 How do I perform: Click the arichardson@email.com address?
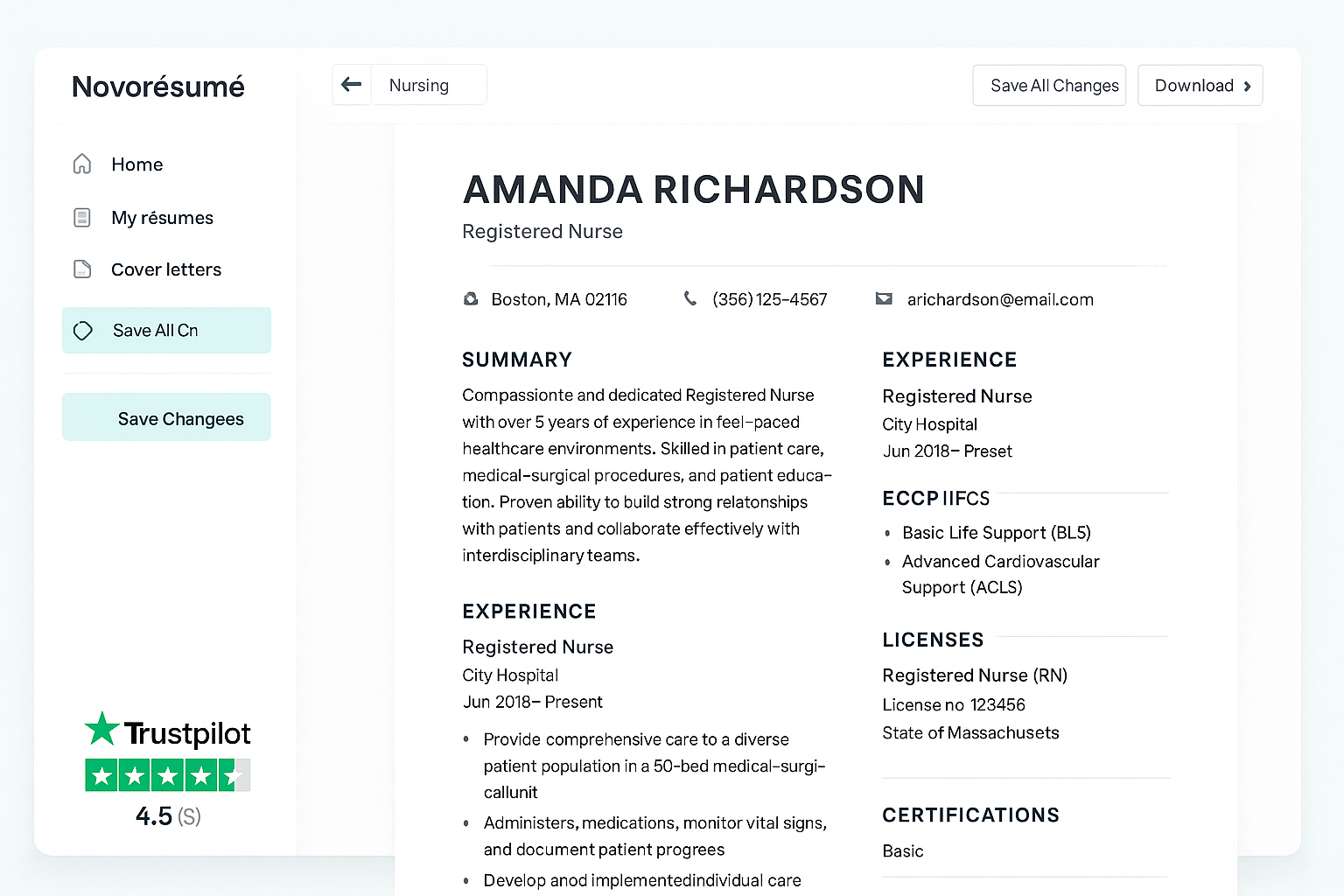[x=1000, y=299]
